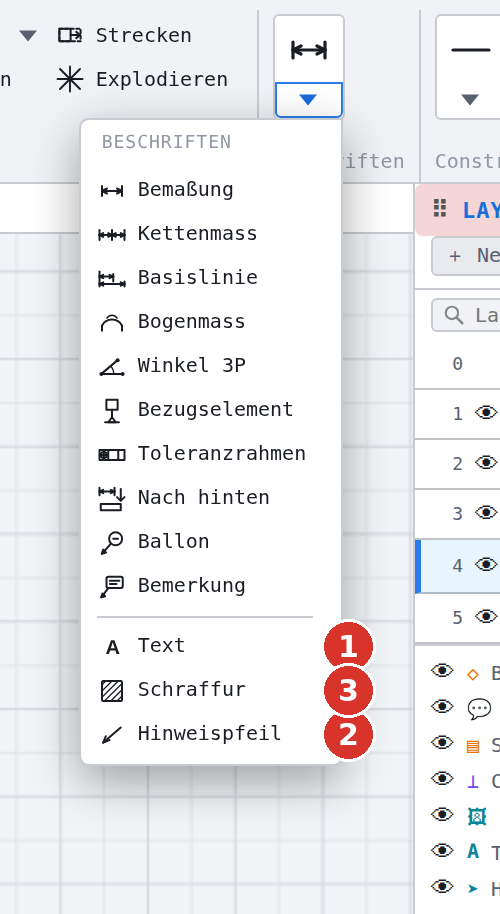Collapse the blue dimension tool dropdown arrow
Image resolution: width=500 pixels, height=914 pixels.
pos(308,100)
